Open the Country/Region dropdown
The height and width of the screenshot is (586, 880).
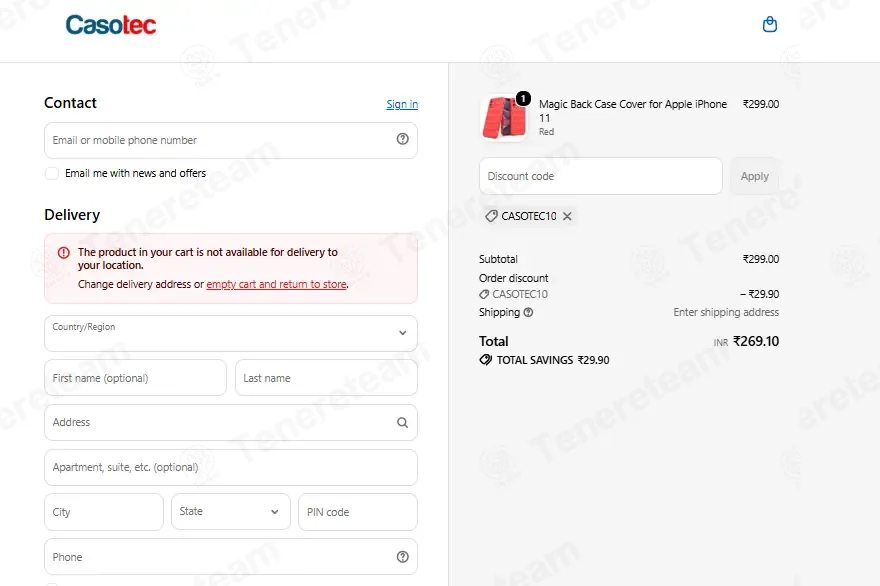coord(231,333)
